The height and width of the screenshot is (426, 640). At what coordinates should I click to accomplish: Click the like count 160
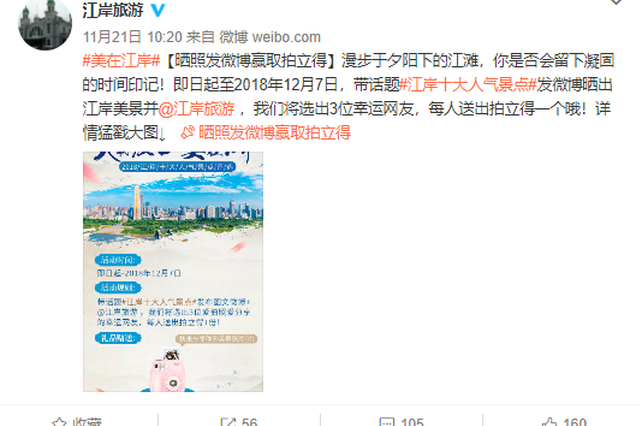pos(575,422)
